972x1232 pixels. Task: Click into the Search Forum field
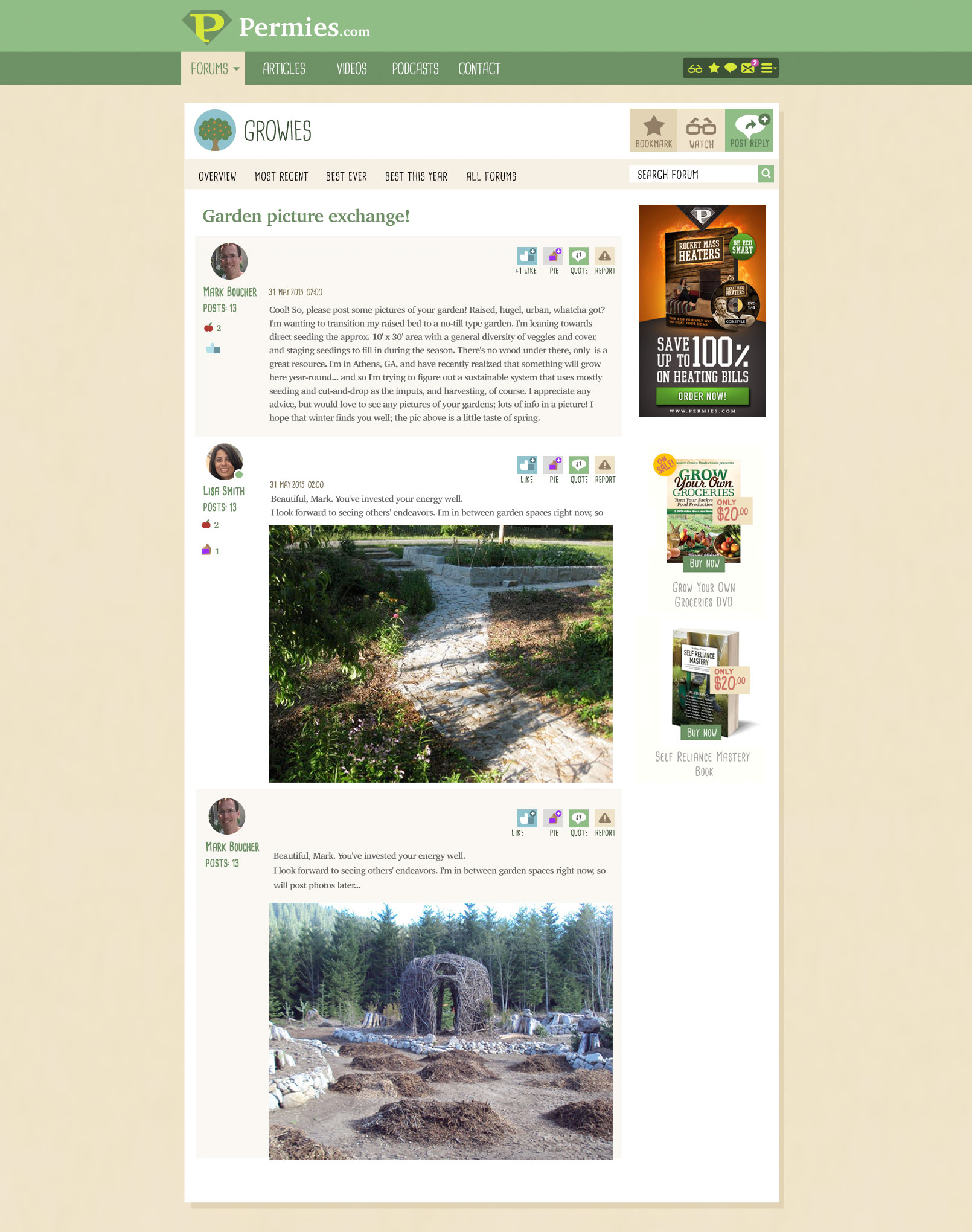pos(693,175)
